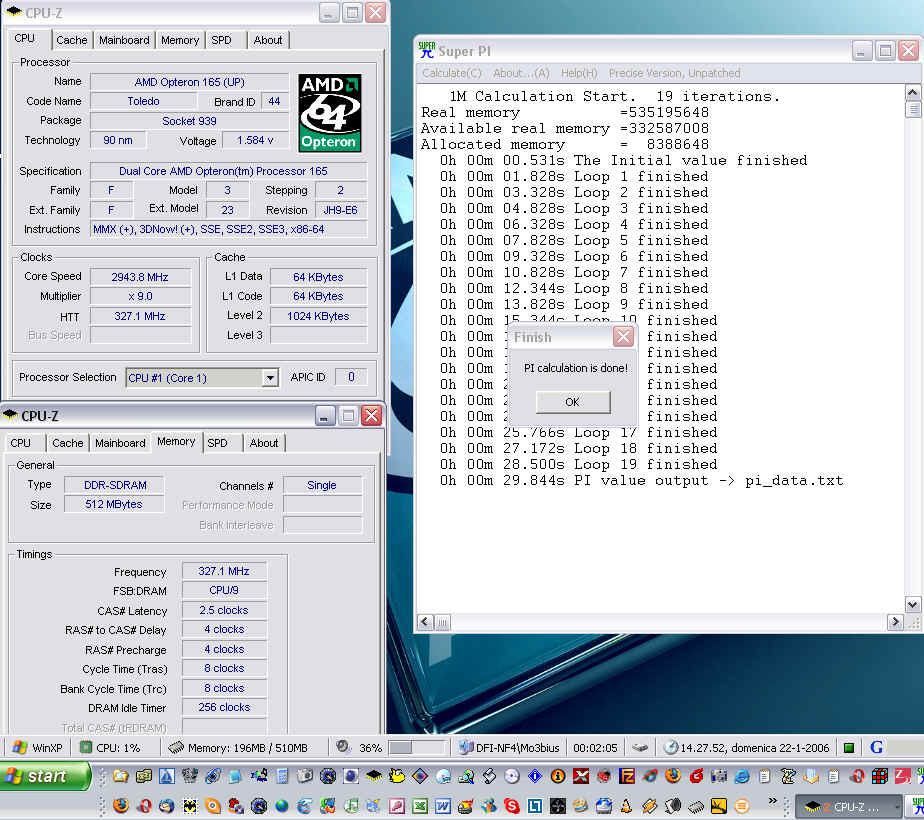This screenshot has height=820, width=924.
Task: Open Mozilla Firefox from the bottom quick launch row
Action: click(x=121, y=805)
